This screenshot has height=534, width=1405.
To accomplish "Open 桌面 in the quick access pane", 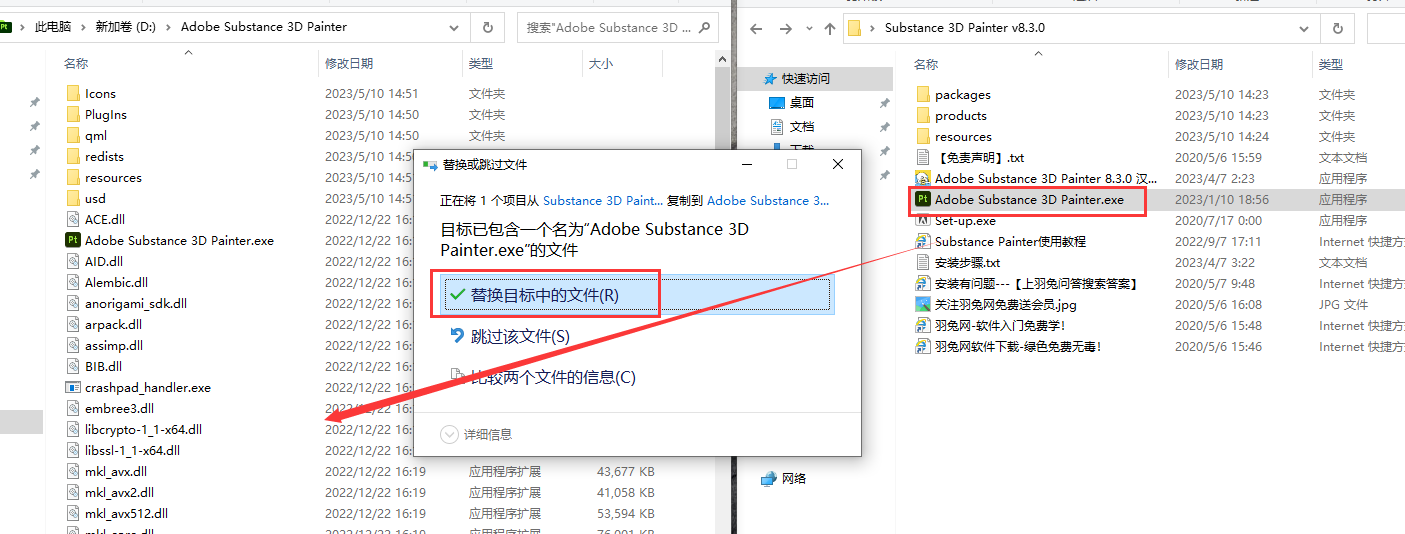I will point(801,102).
